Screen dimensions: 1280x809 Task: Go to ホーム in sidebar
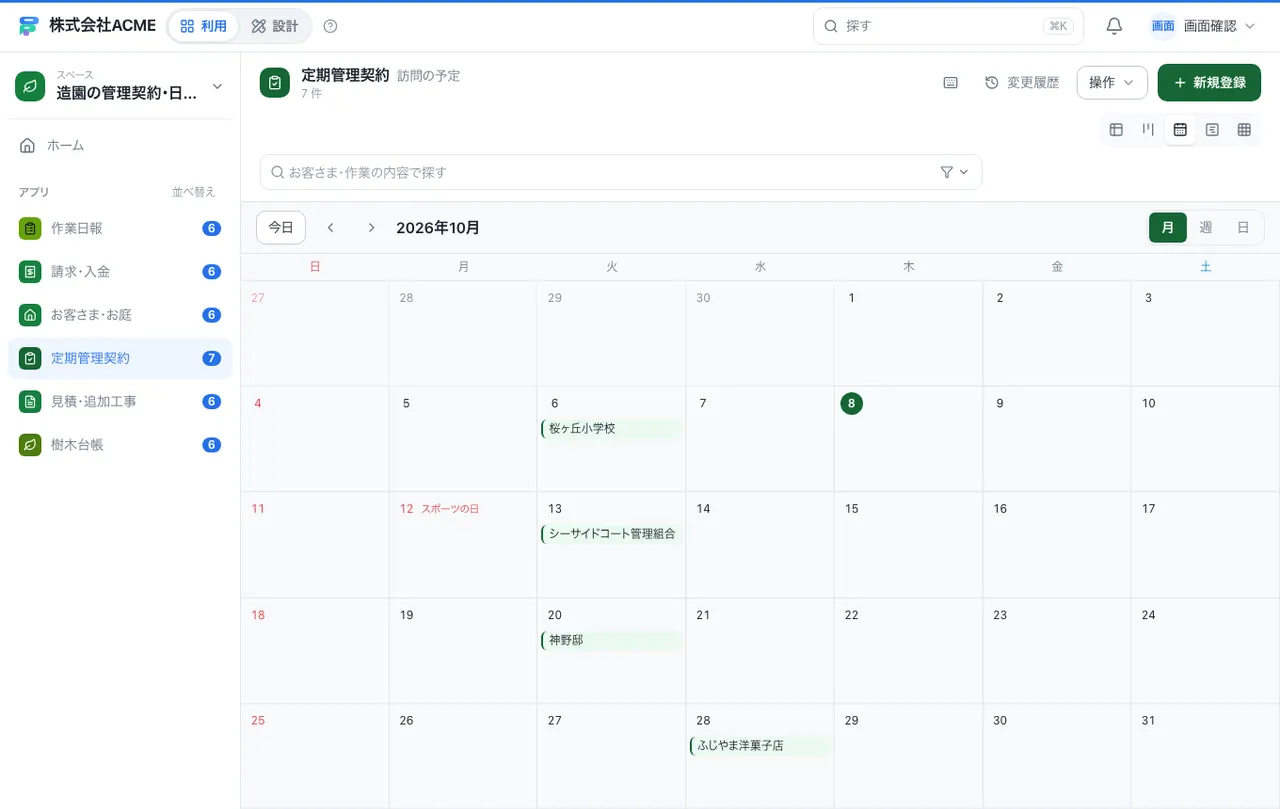pyautogui.click(x=120, y=145)
